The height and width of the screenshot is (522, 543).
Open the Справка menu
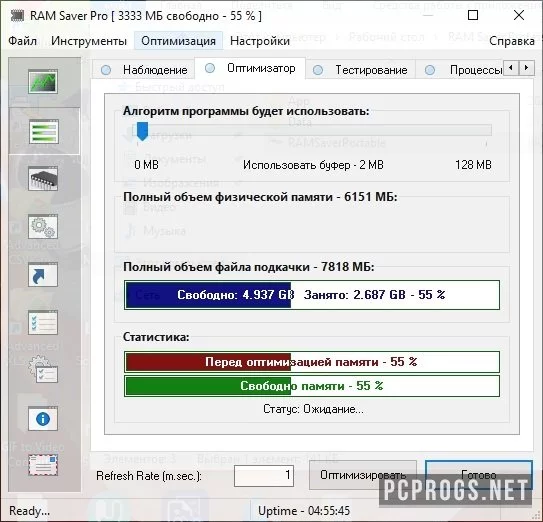tap(511, 41)
